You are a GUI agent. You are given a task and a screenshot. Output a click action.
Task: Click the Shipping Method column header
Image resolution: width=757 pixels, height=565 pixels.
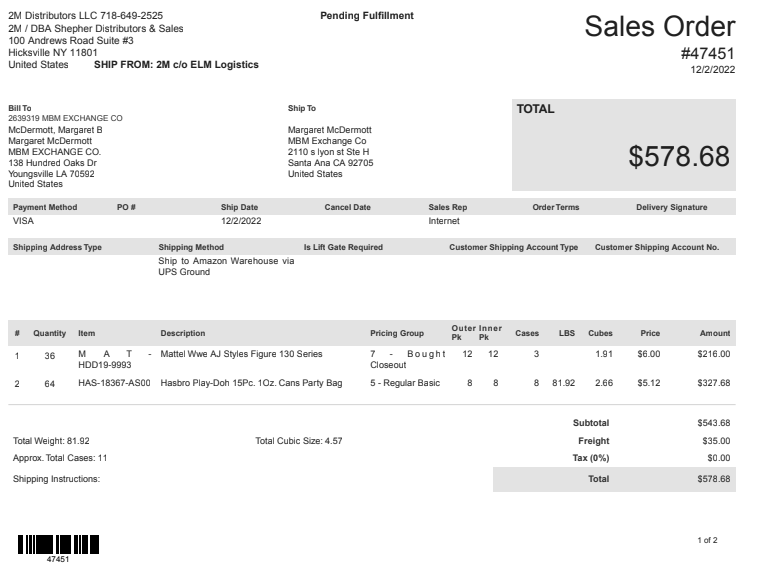(x=191, y=247)
